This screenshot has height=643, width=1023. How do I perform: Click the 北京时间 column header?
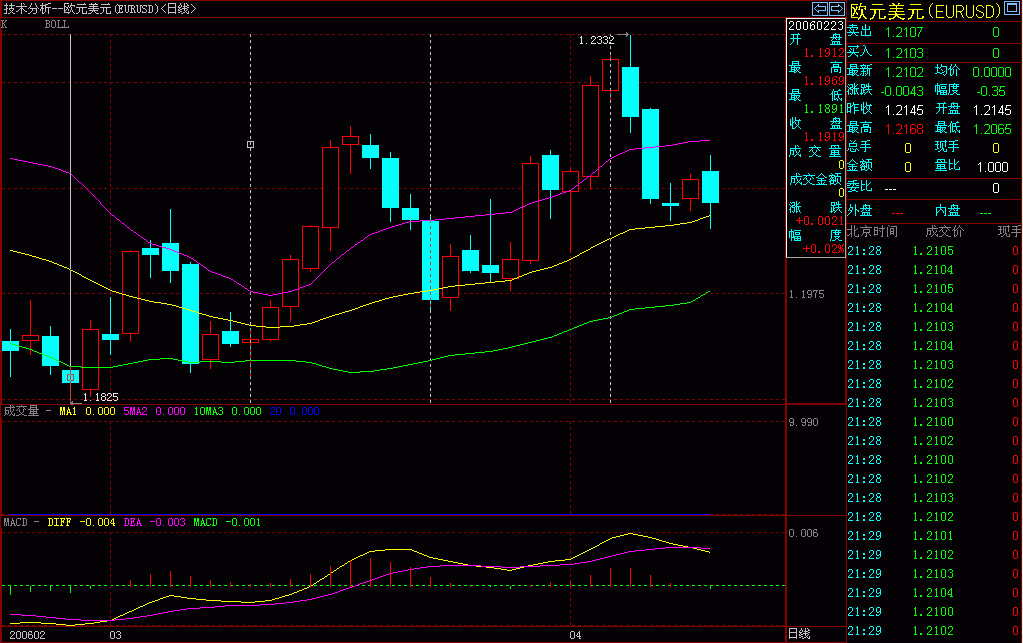(x=872, y=231)
